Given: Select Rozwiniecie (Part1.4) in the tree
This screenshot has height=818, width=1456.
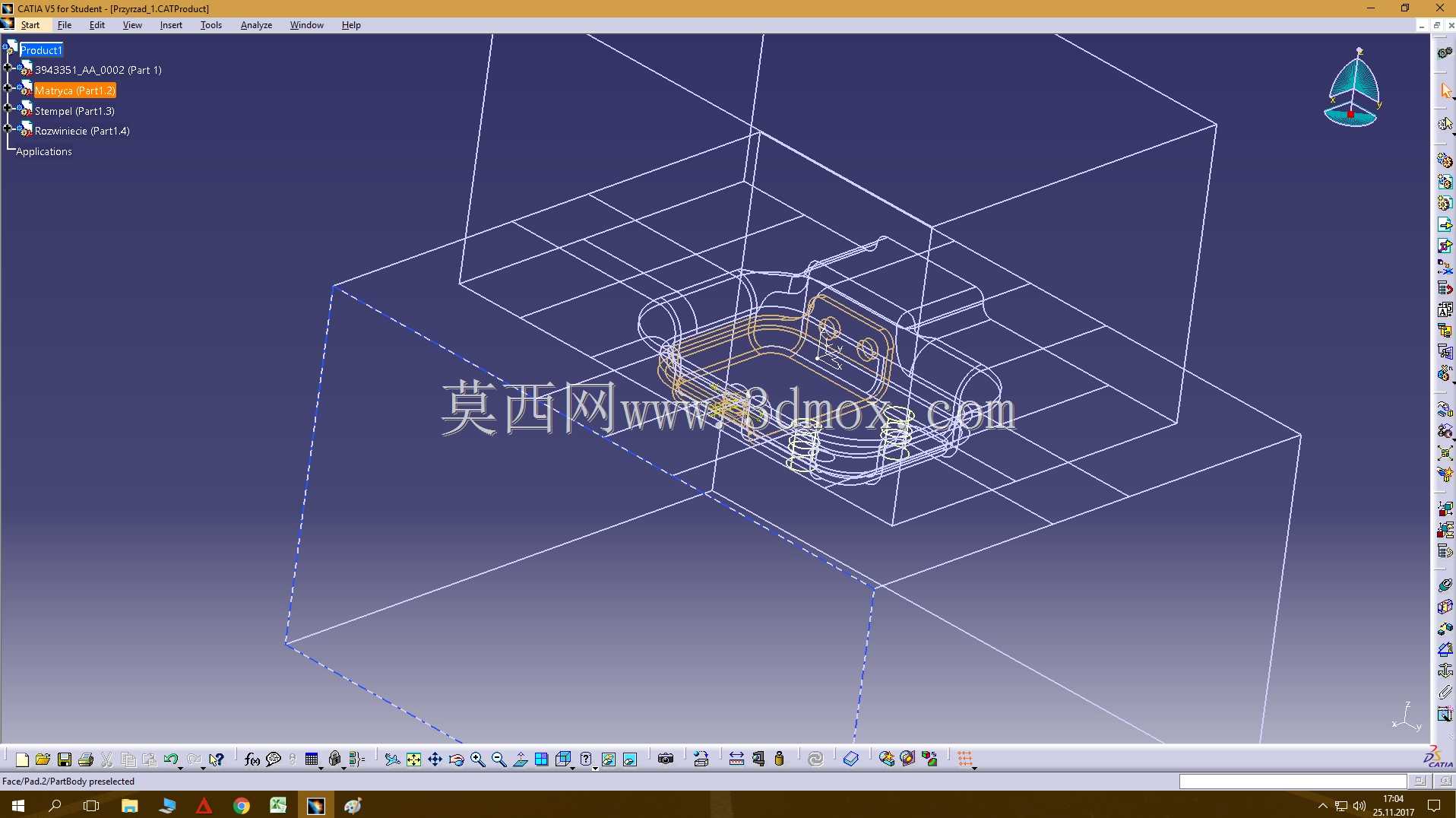Looking at the screenshot, I should [x=82, y=131].
